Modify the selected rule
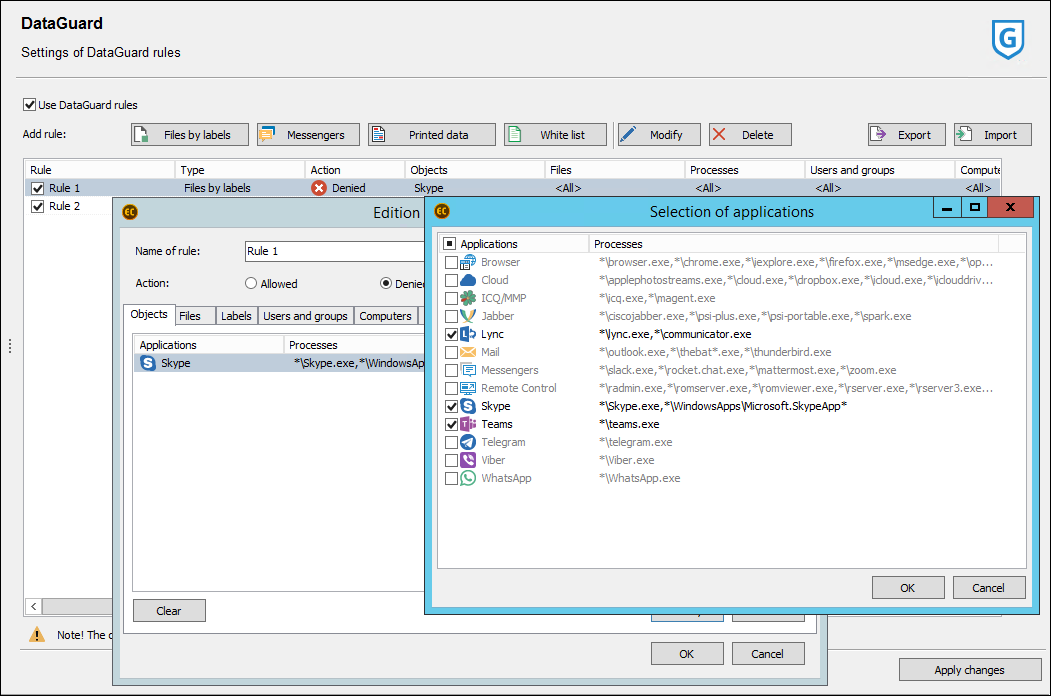Screen dimensions: 1051x696 [x=659, y=135]
